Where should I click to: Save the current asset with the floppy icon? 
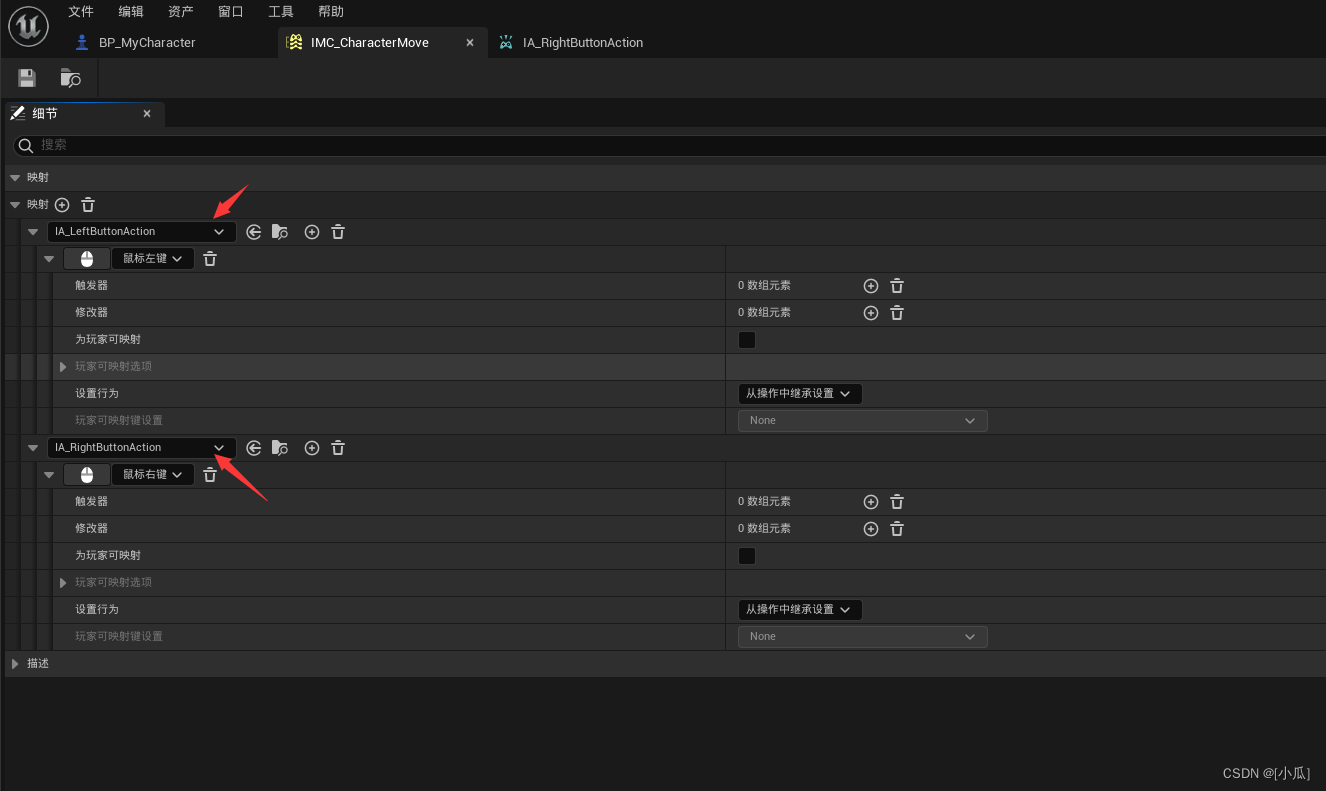click(27, 78)
